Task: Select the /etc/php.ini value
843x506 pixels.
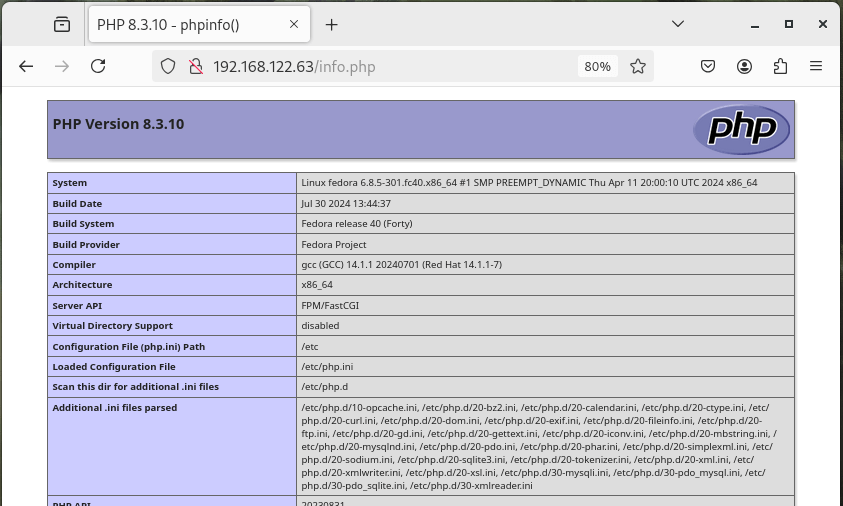Action: point(327,367)
